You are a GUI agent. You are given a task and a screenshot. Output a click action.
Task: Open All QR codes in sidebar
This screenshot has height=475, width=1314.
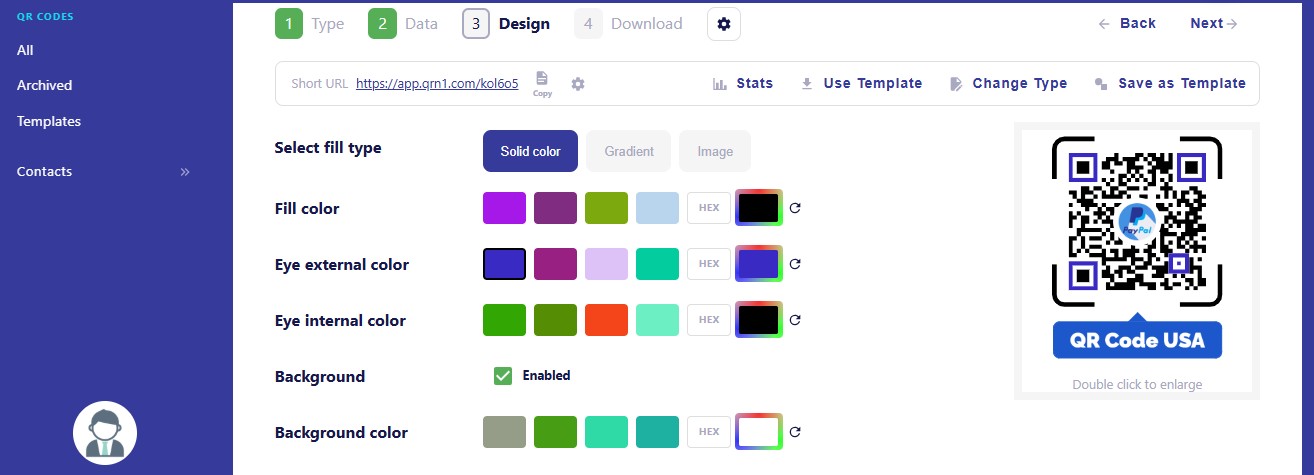(26, 50)
